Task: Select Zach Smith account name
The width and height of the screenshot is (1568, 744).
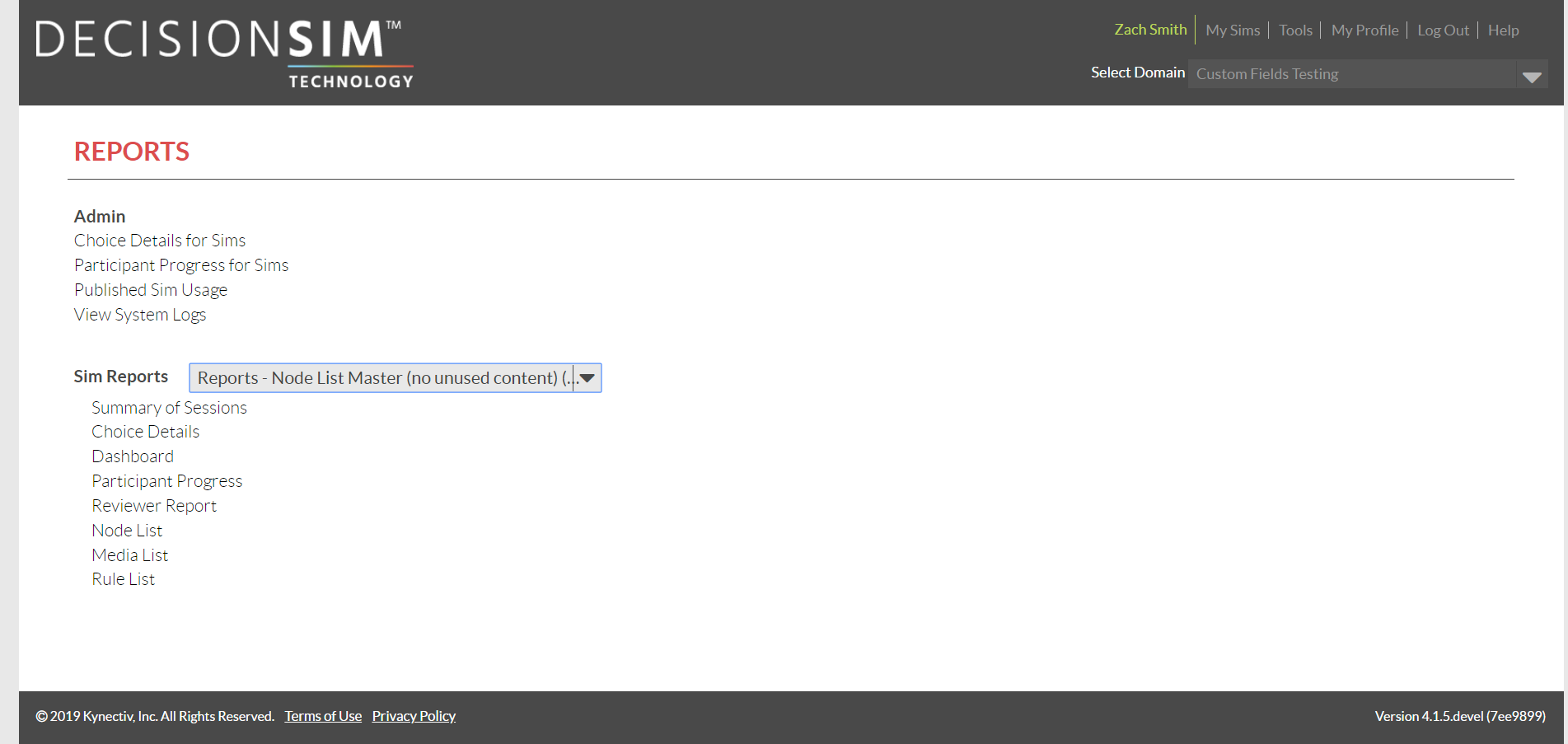Action: [1150, 29]
